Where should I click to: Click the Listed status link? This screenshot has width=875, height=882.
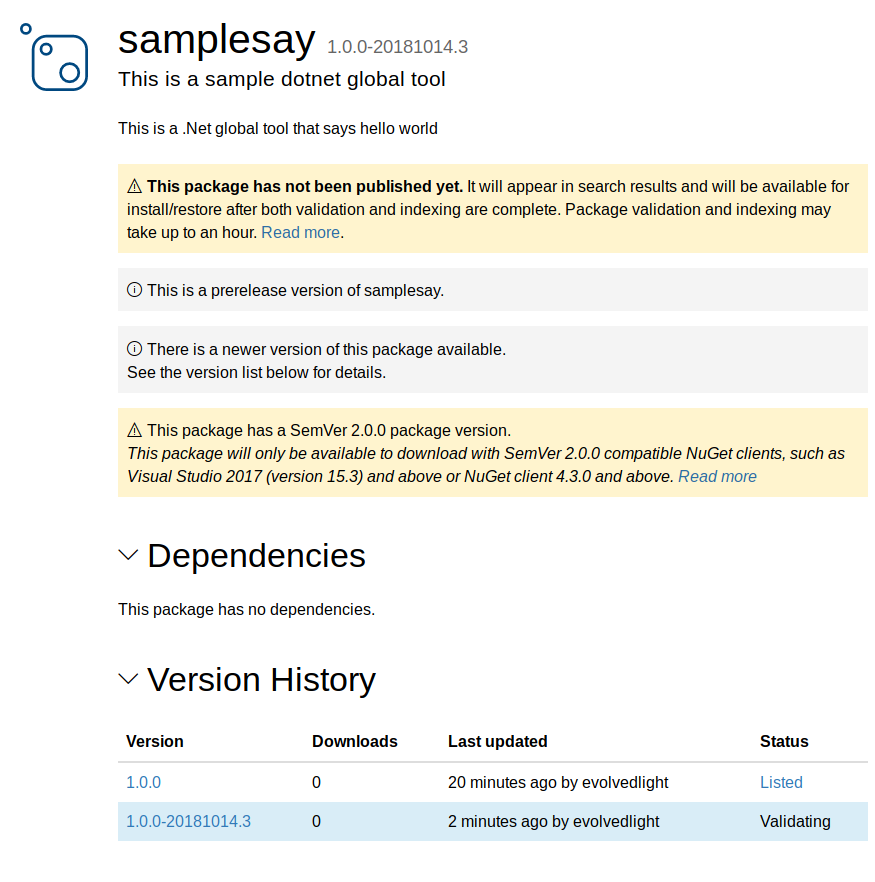781,782
